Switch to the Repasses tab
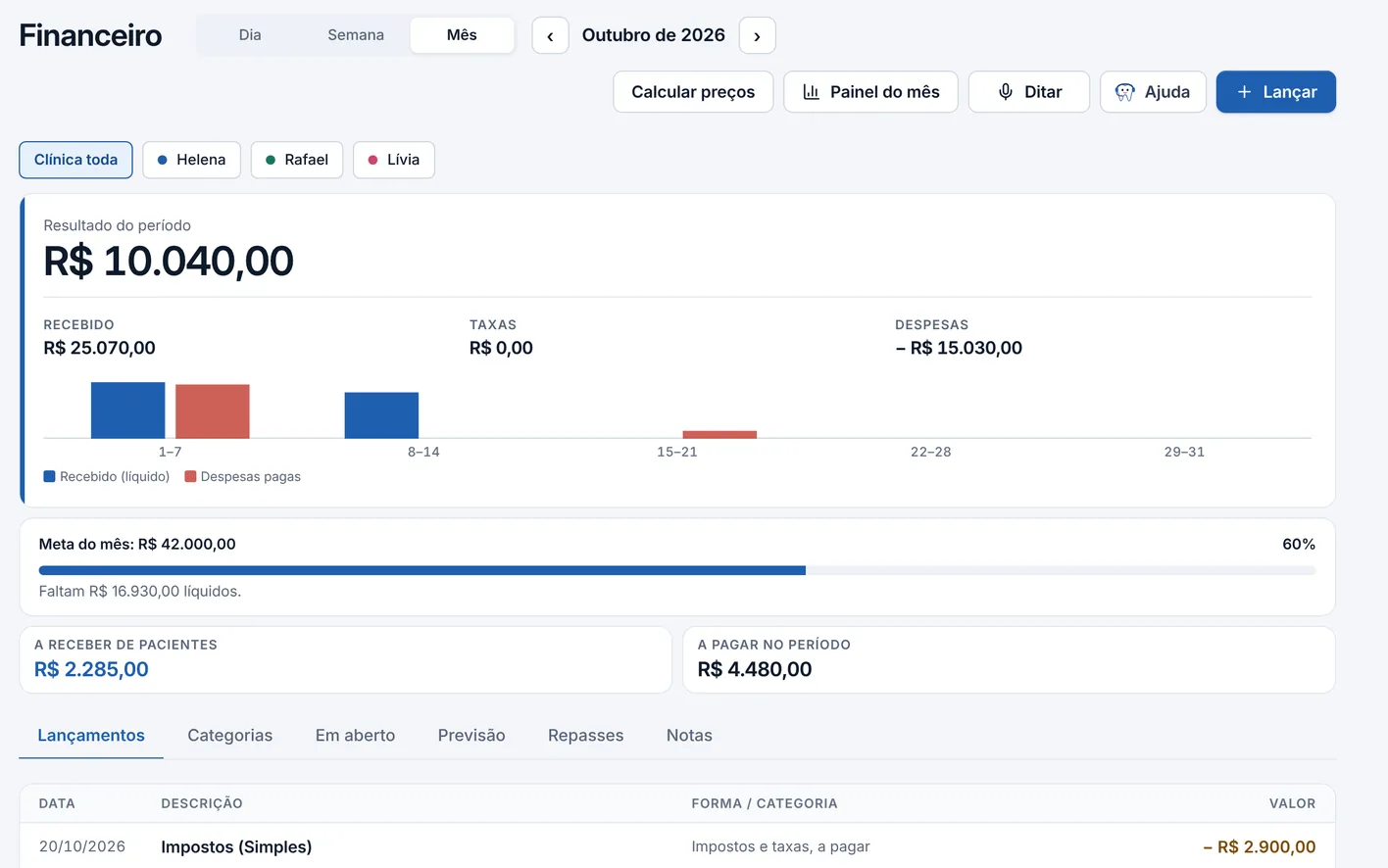 [585, 736]
